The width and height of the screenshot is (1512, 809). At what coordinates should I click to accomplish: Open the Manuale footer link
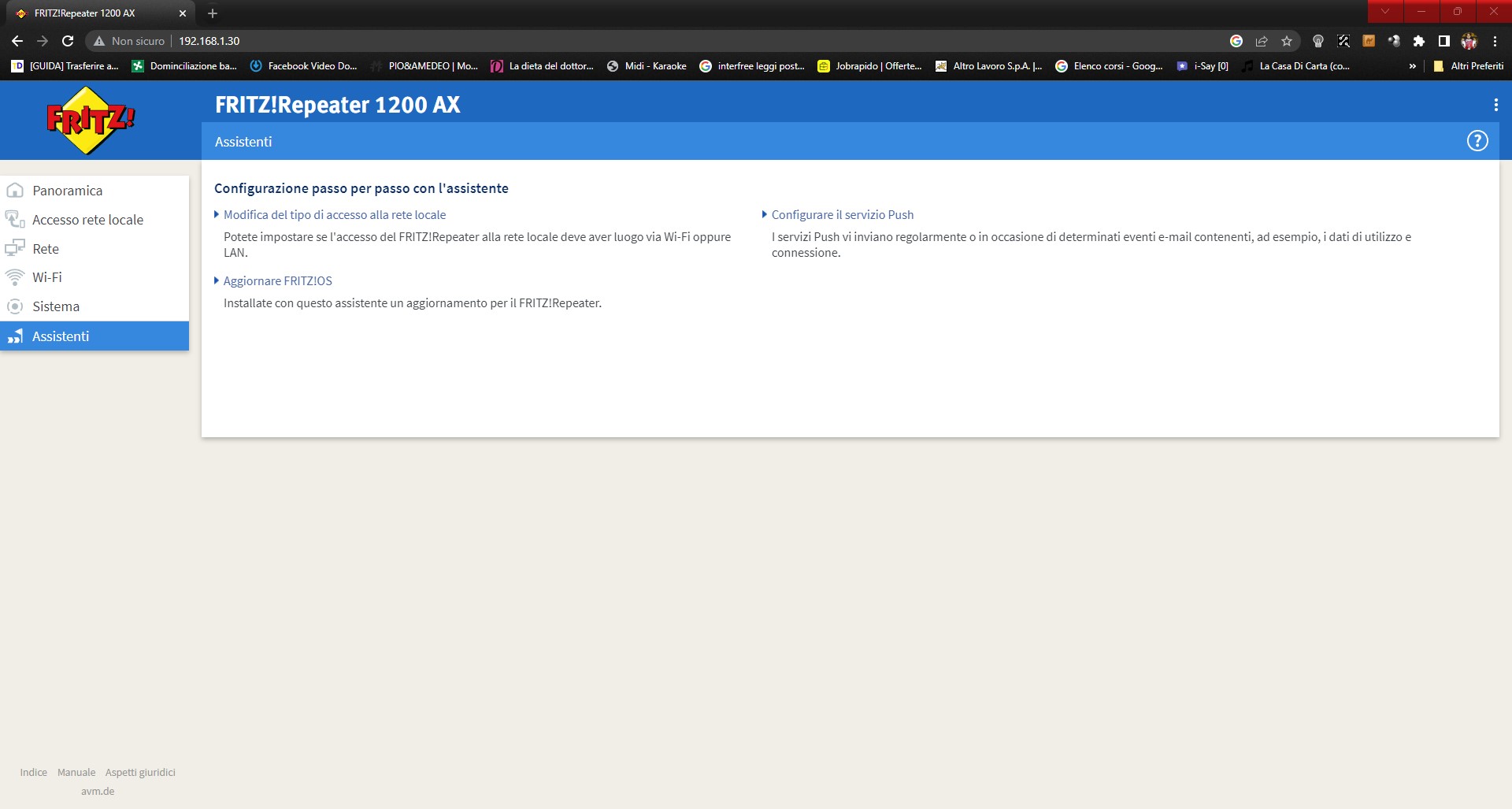(76, 772)
